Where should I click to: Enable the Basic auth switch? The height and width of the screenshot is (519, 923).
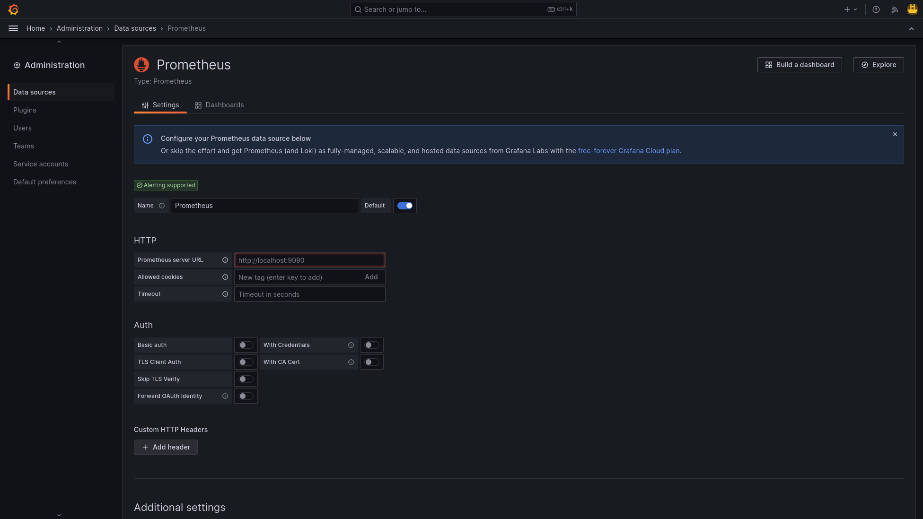coord(245,345)
